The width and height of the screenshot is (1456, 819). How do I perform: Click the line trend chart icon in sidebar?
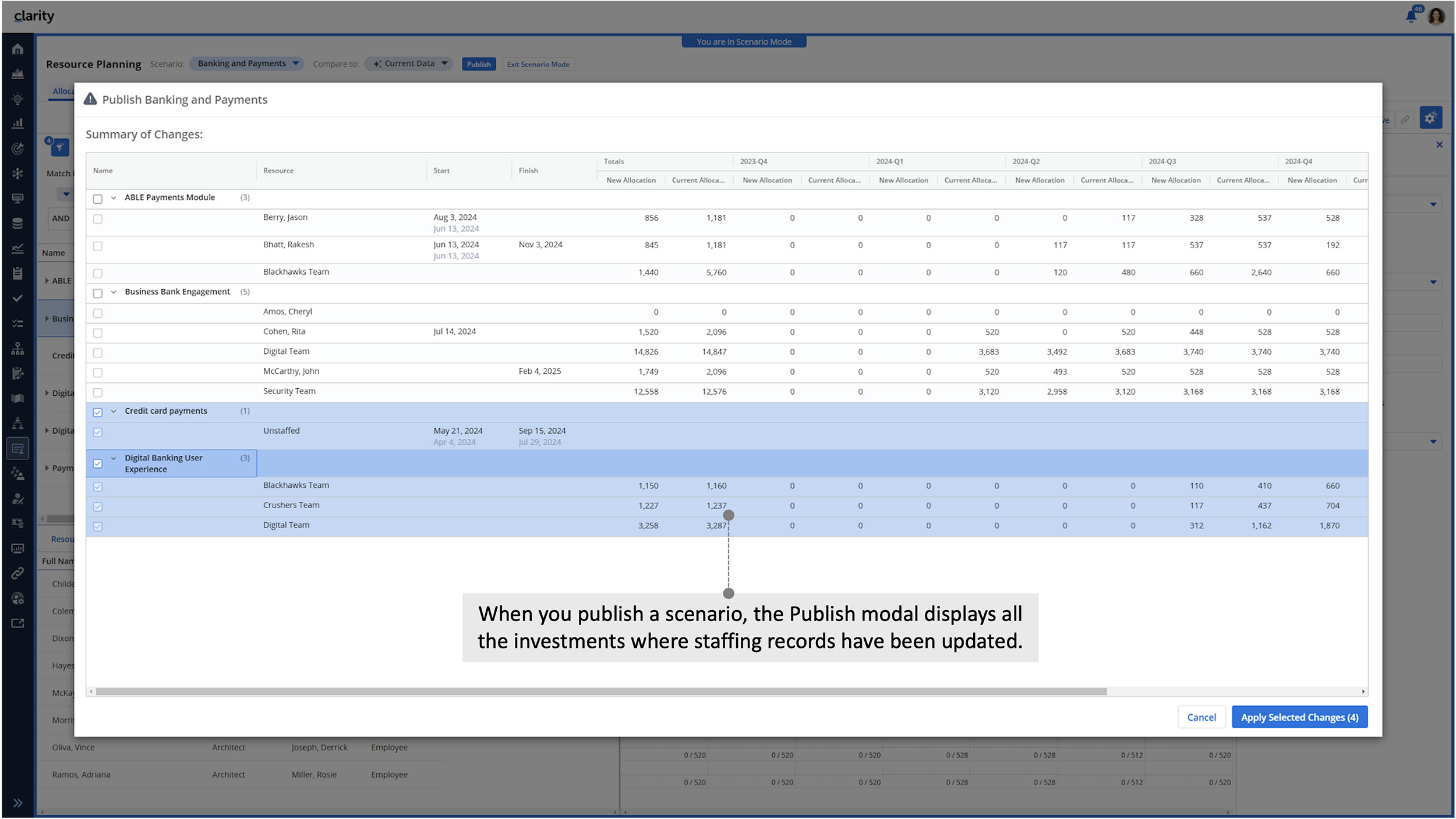tap(17, 249)
